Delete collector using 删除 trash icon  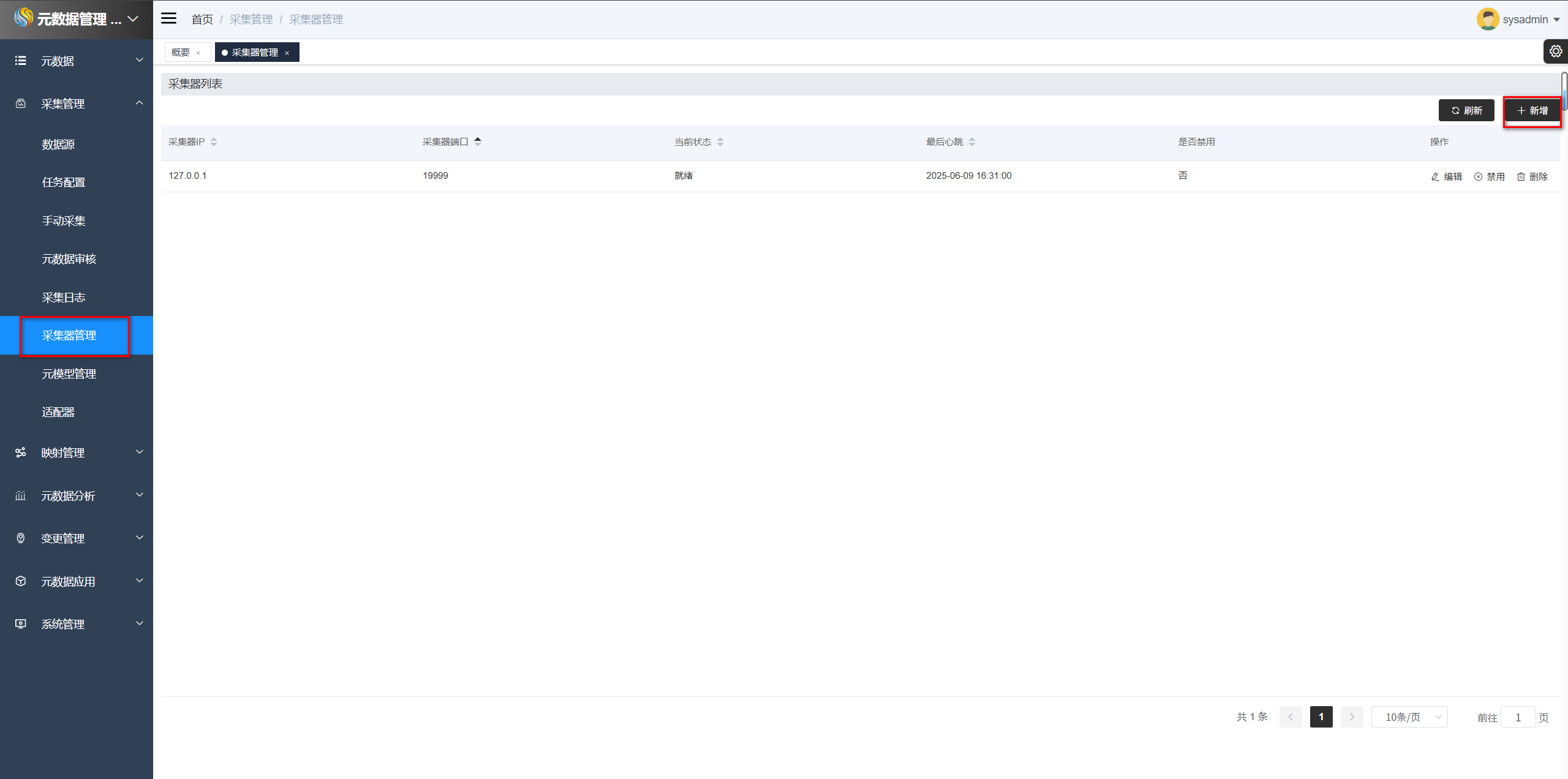pyautogui.click(x=1521, y=176)
